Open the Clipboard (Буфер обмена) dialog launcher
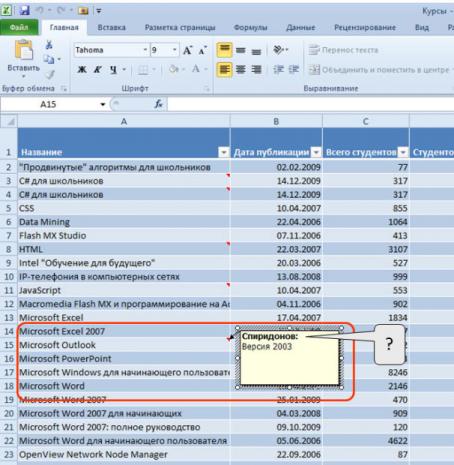This screenshot has height=465, width=454. 63,89
